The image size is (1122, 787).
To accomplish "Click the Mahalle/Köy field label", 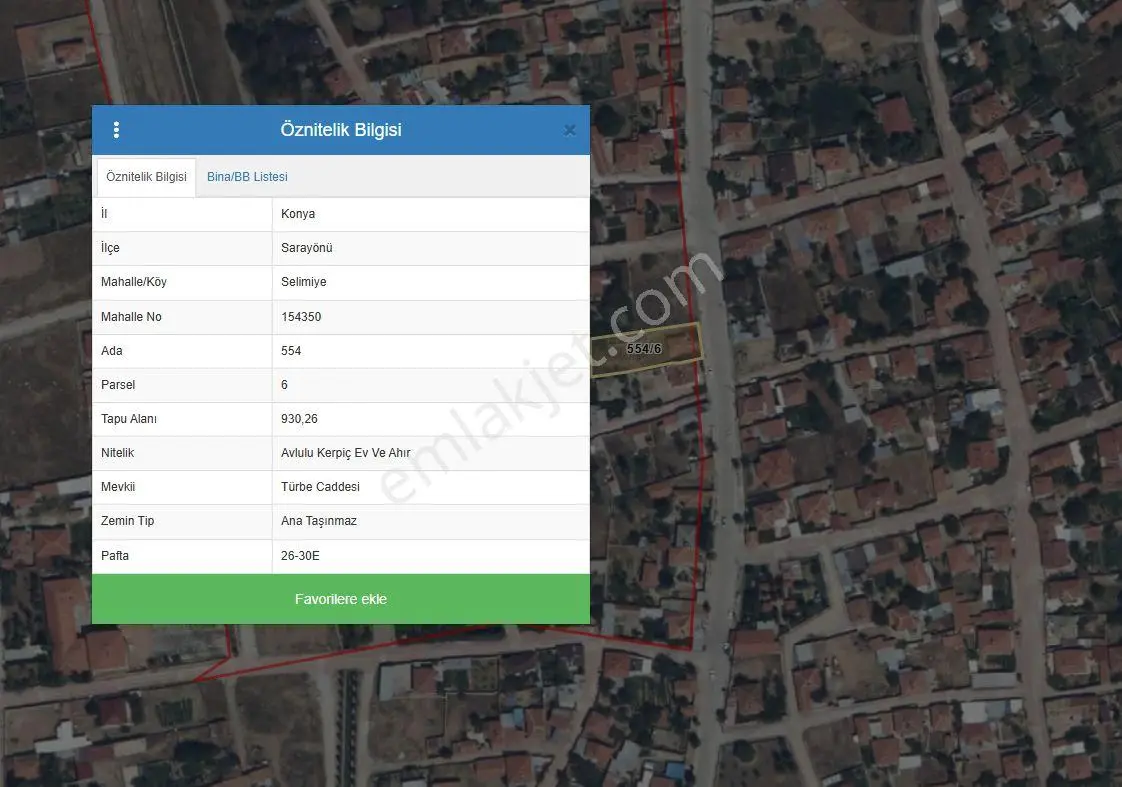I will (x=134, y=282).
